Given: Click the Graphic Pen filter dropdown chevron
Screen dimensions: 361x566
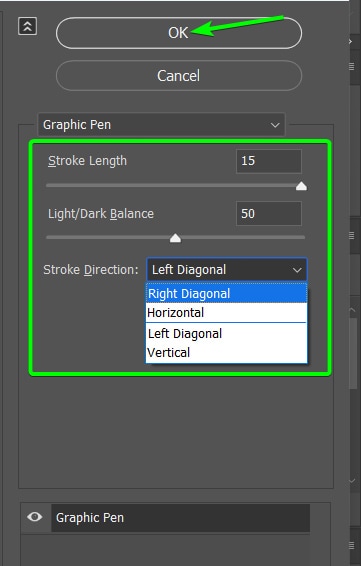Looking at the screenshot, I should 275,125.
